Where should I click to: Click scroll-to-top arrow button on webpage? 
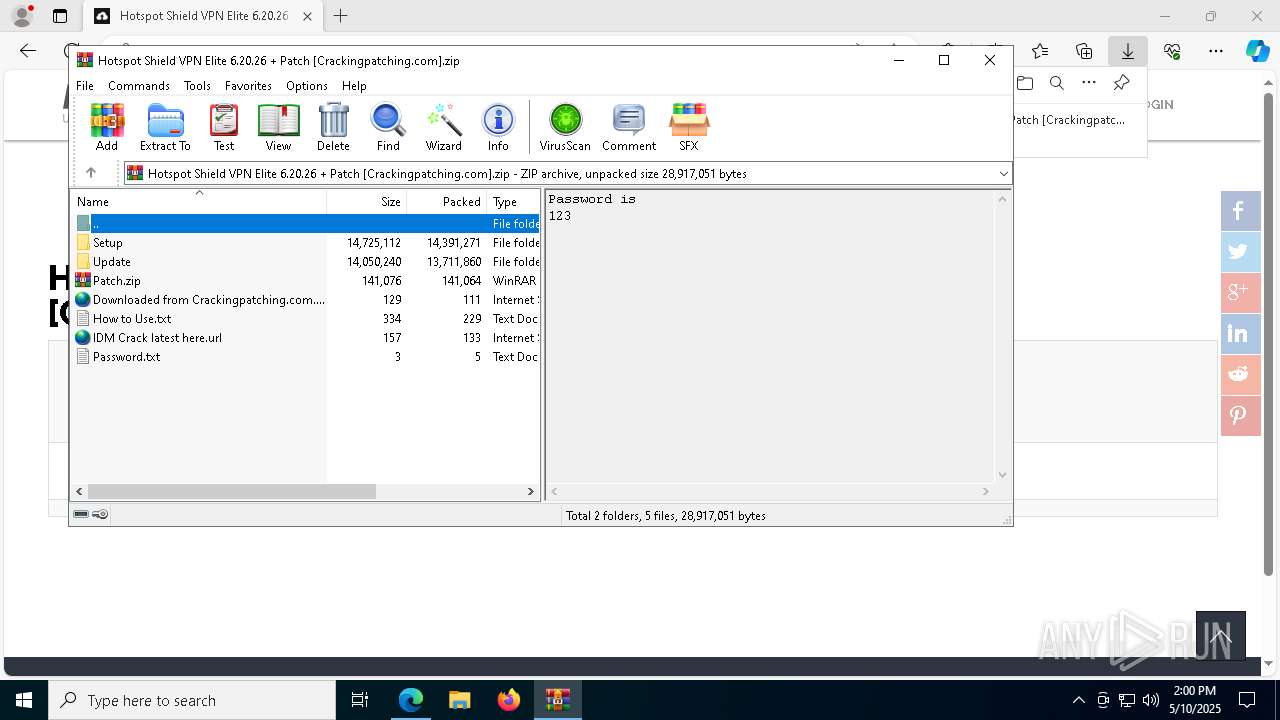click(1221, 636)
